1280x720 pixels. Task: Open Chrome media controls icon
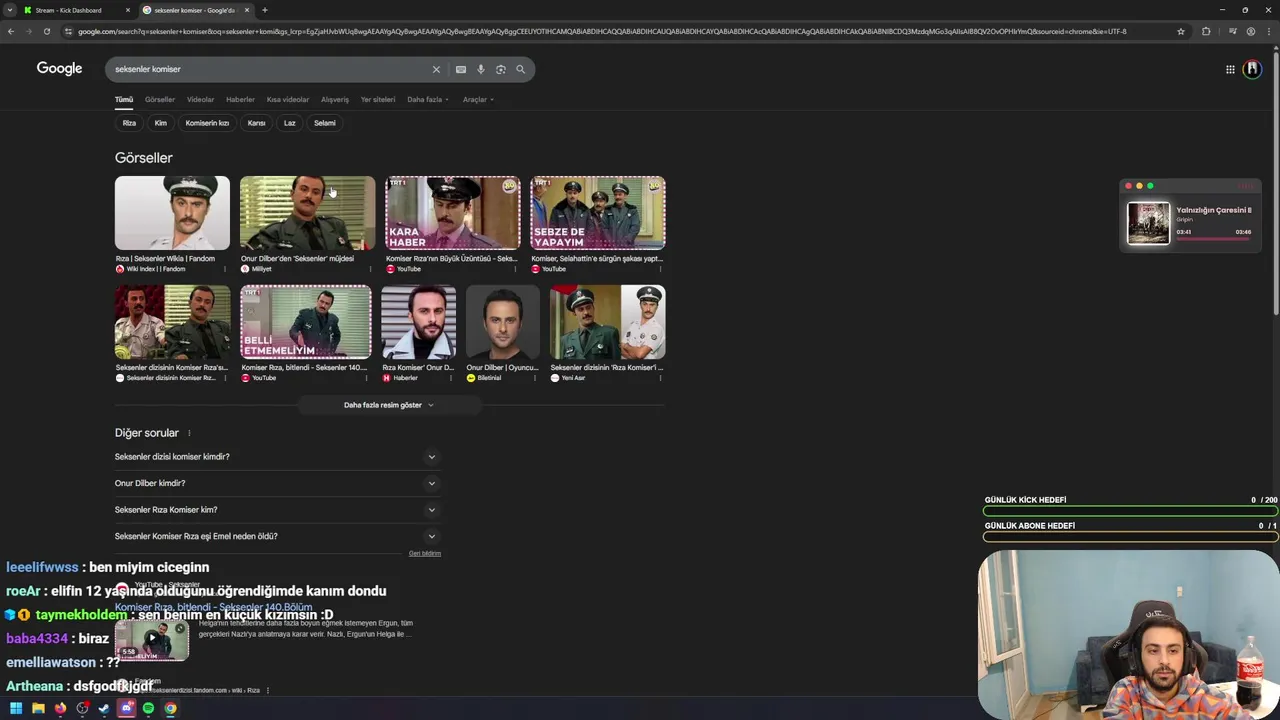pos(1232,31)
